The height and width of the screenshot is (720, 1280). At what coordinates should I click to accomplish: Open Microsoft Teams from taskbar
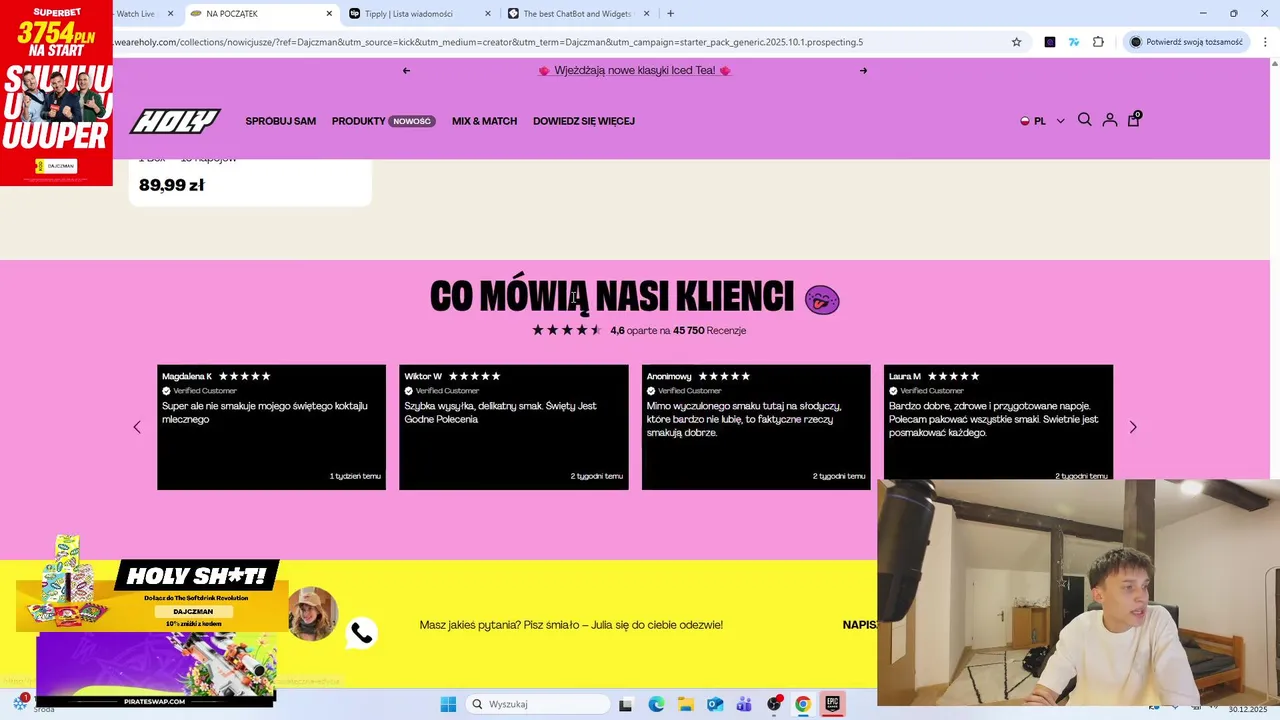point(744,704)
